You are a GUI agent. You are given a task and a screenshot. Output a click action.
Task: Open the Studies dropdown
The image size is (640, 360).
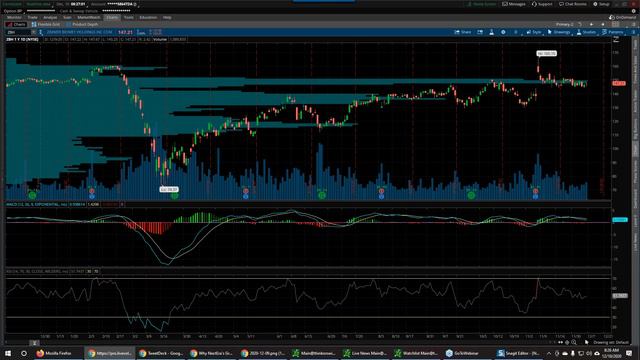(x=586, y=32)
